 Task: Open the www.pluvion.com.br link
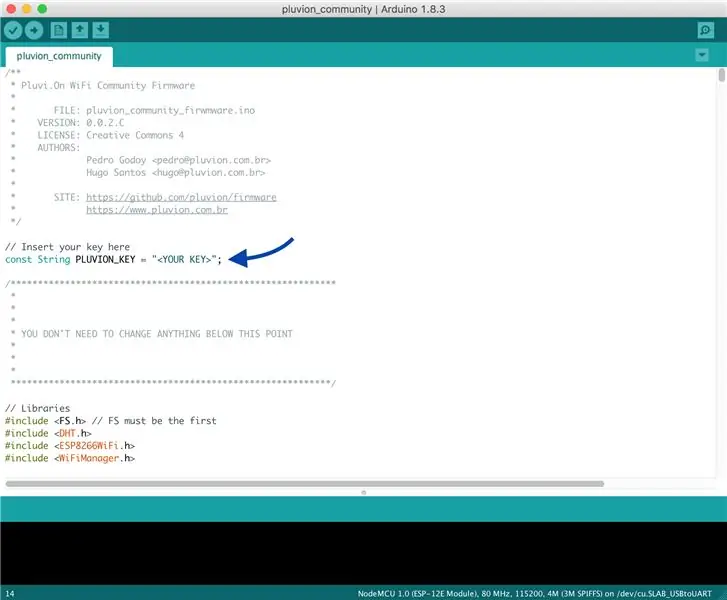click(157, 210)
